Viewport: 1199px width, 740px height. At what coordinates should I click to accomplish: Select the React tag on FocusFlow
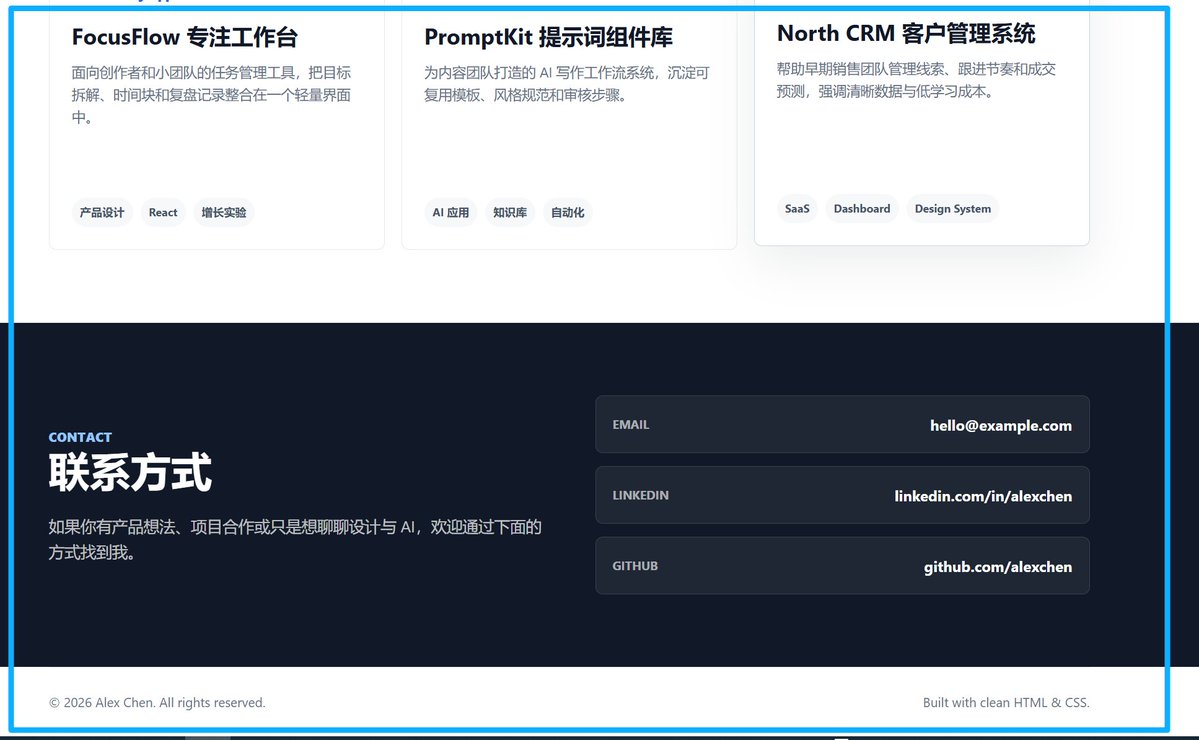pos(163,213)
